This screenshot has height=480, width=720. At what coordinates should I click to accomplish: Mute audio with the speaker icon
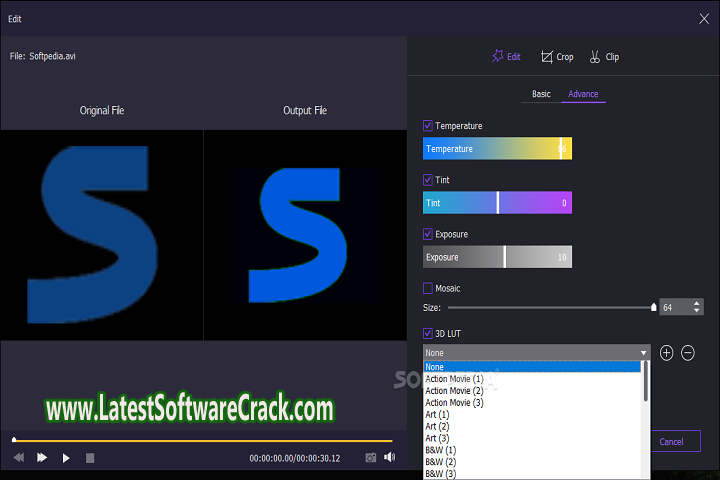coord(389,457)
